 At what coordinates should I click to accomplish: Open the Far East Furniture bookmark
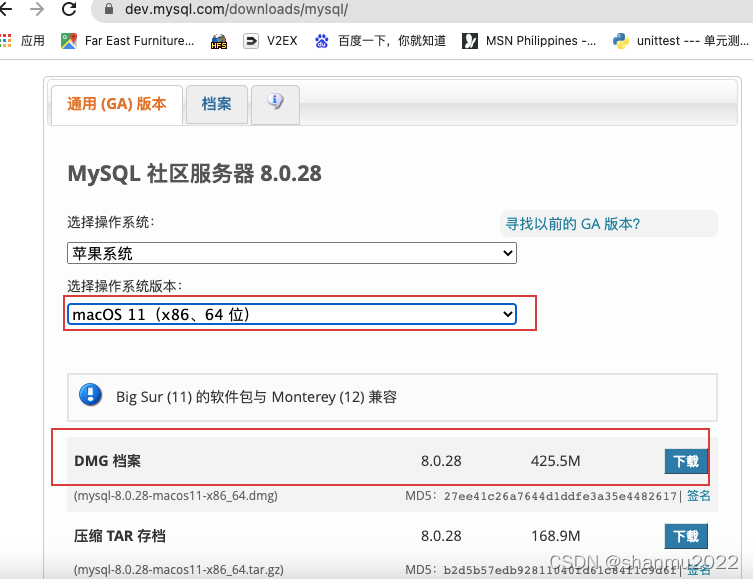click(x=127, y=41)
